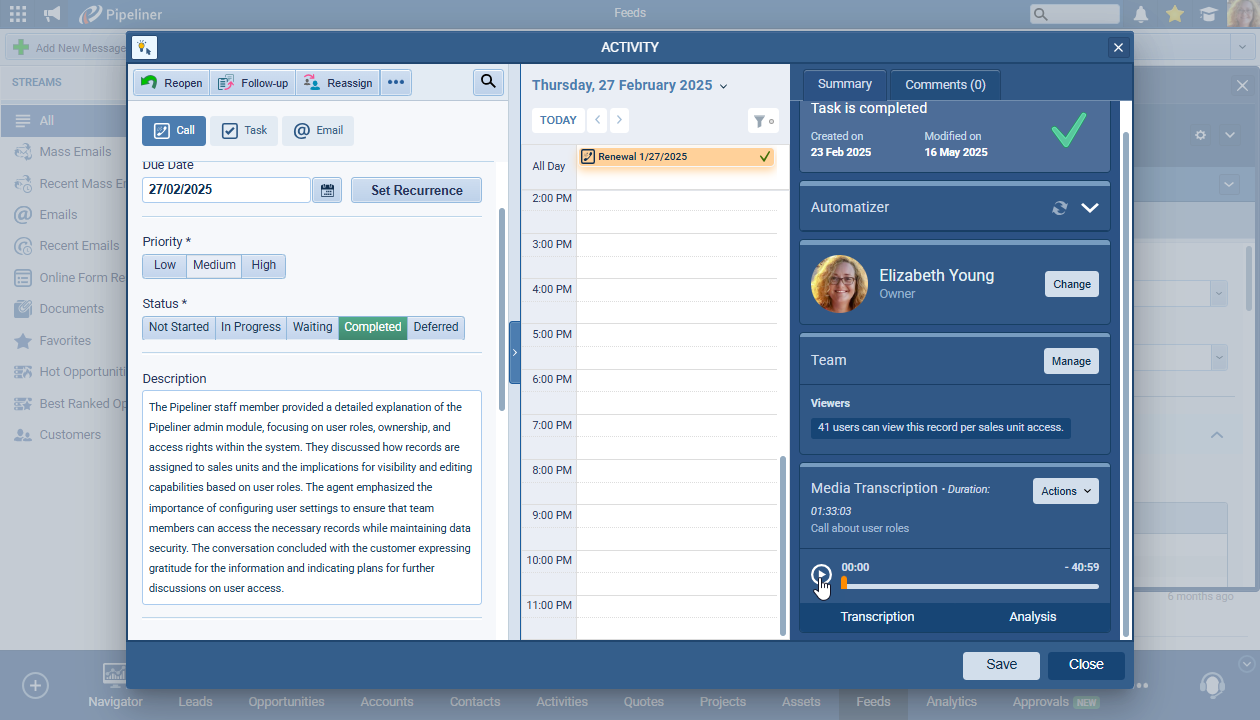Select the Task activity type

(x=245, y=130)
